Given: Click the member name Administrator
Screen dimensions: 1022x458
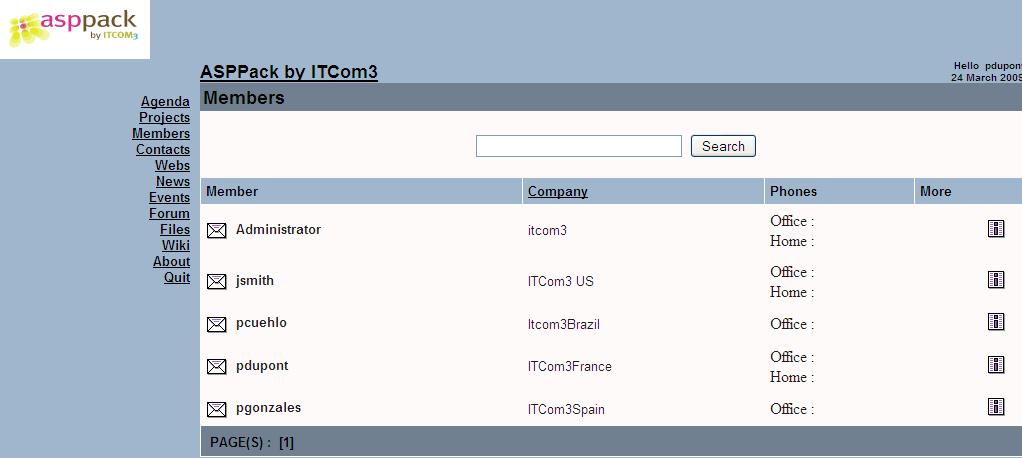Looking at the screenshot, I should pos(278,229).
